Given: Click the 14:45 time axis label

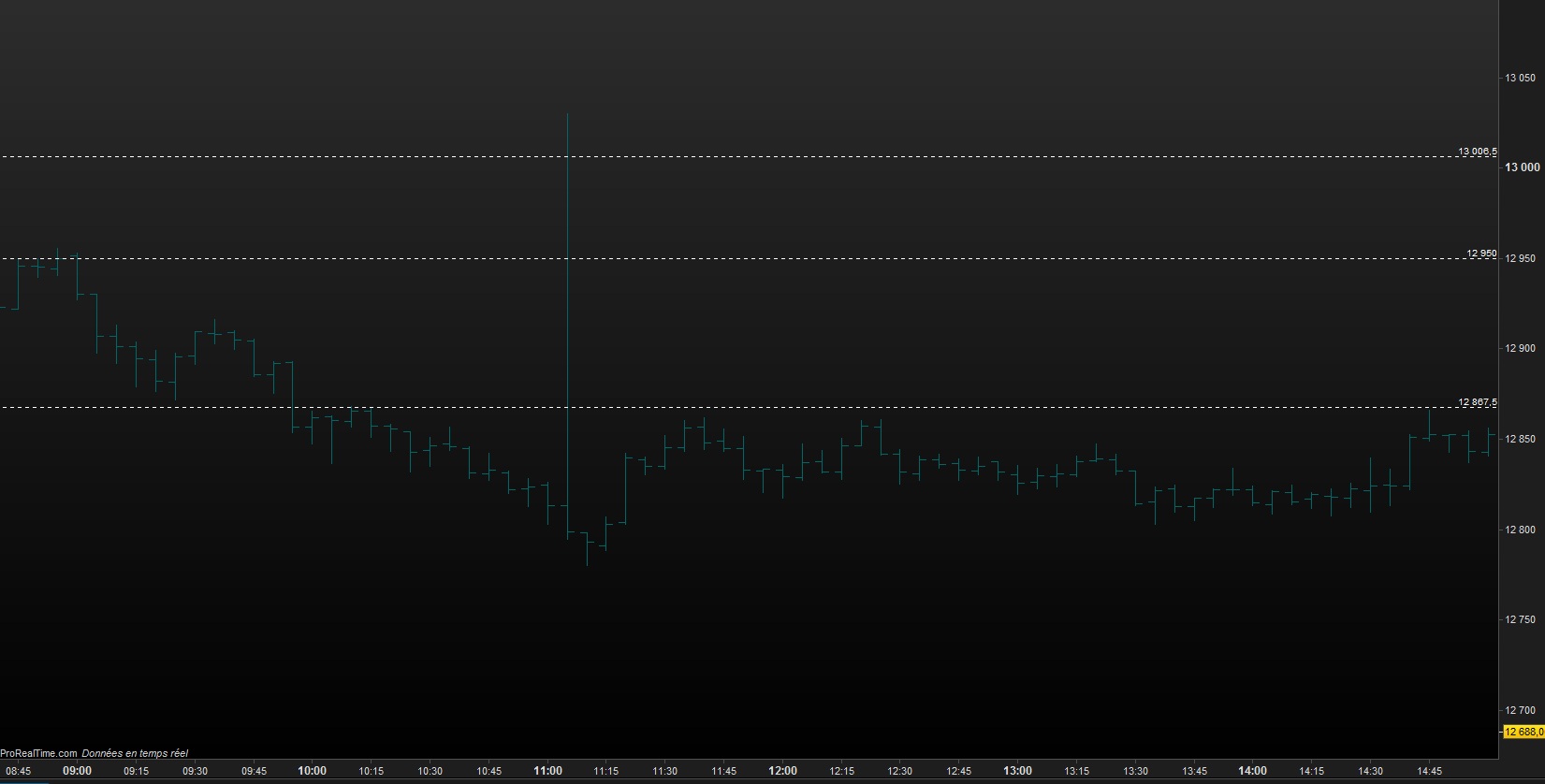Looking at the screenshot, I should click(x=1430, y=772).
